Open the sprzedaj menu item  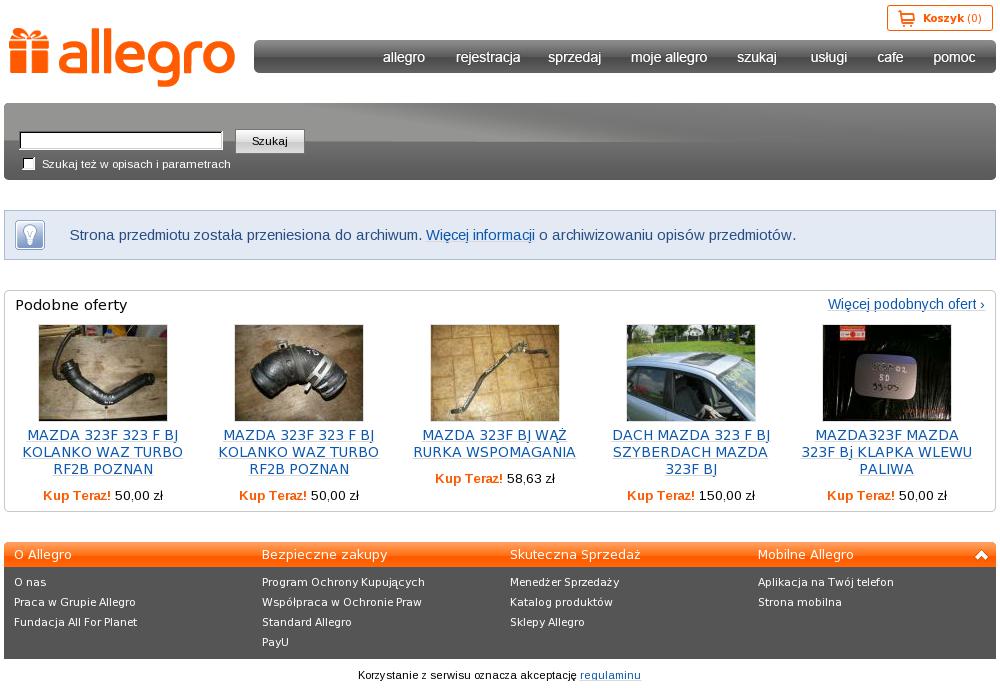pyautogui.click(x=574, y=57)
